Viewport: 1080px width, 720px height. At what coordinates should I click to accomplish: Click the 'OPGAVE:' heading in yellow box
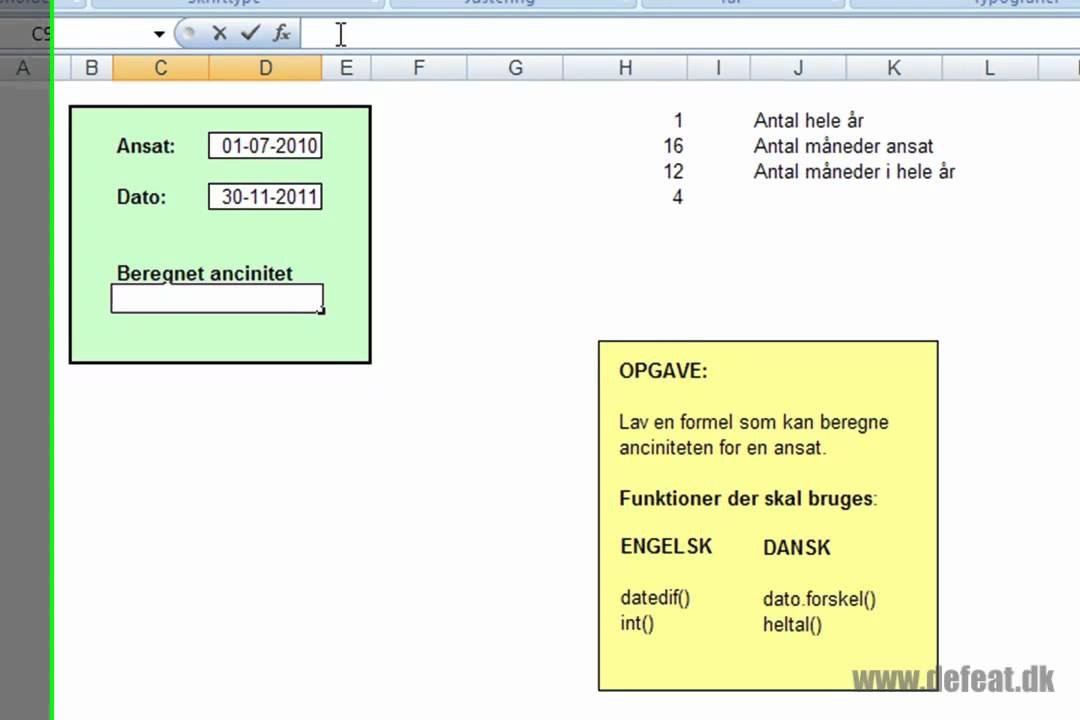tap(663, 371)
